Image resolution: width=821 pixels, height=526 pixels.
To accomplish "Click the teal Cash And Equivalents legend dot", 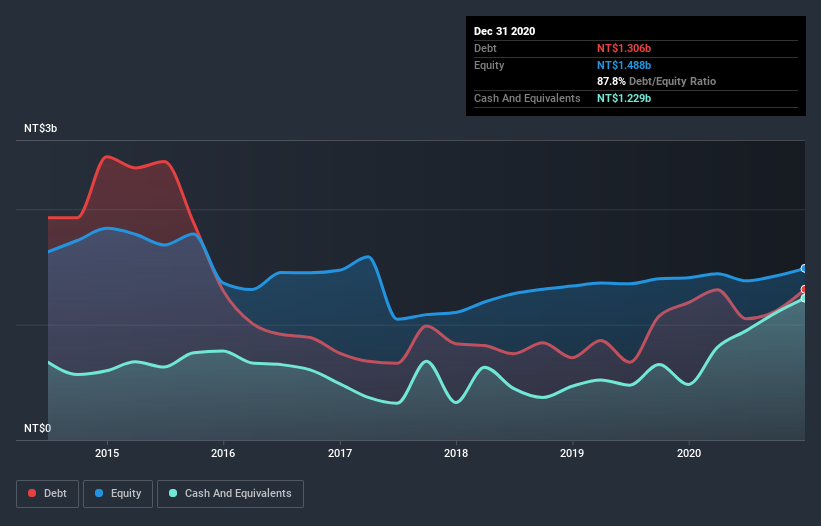I will pos(173,493).
